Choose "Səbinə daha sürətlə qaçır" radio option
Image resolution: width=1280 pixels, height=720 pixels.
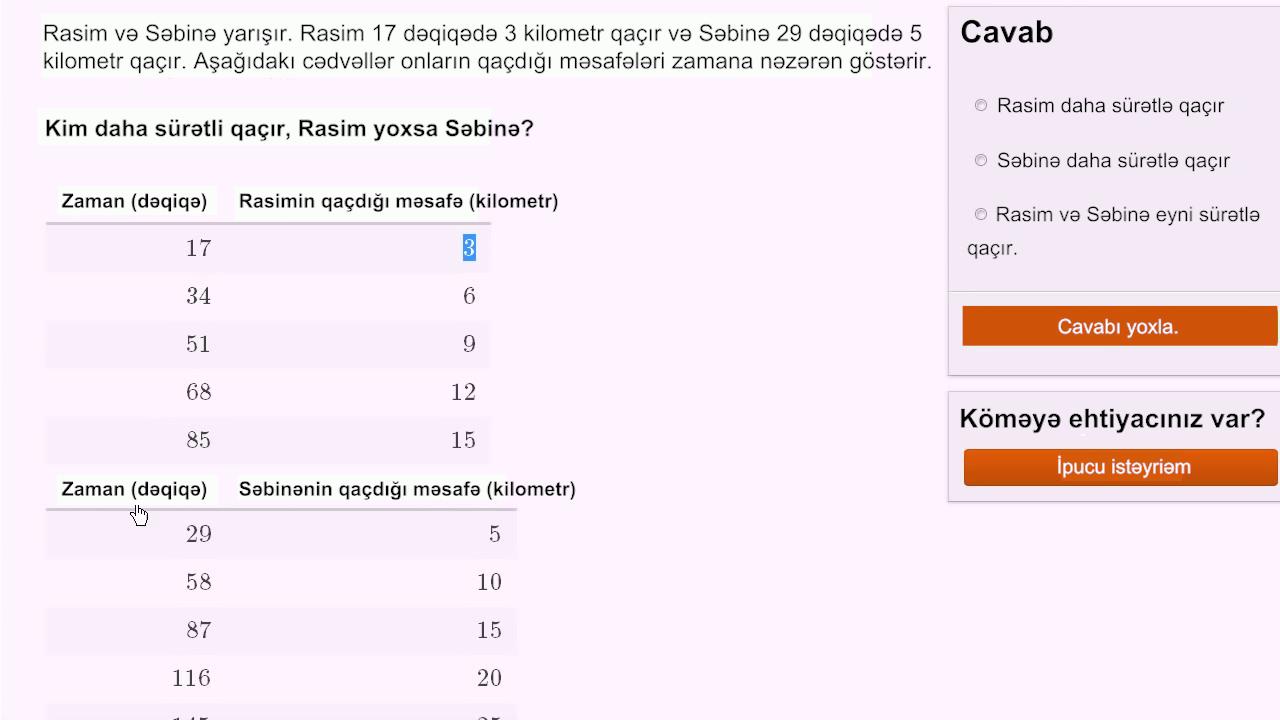pos(981,160)
